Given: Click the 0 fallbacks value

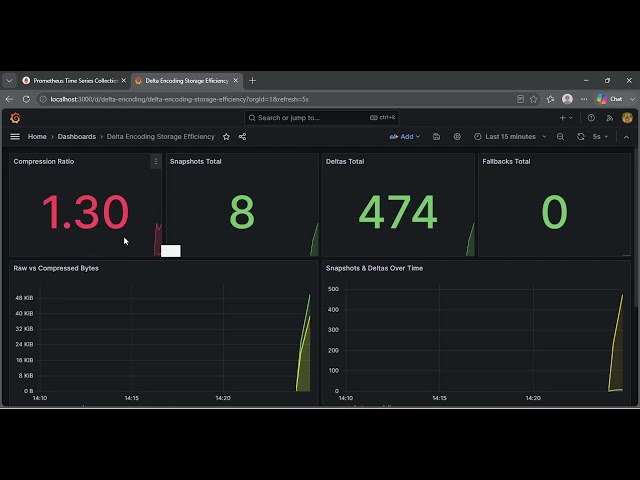Looking at the screenshot, I should pyautogui.click(x=554, y=212).
